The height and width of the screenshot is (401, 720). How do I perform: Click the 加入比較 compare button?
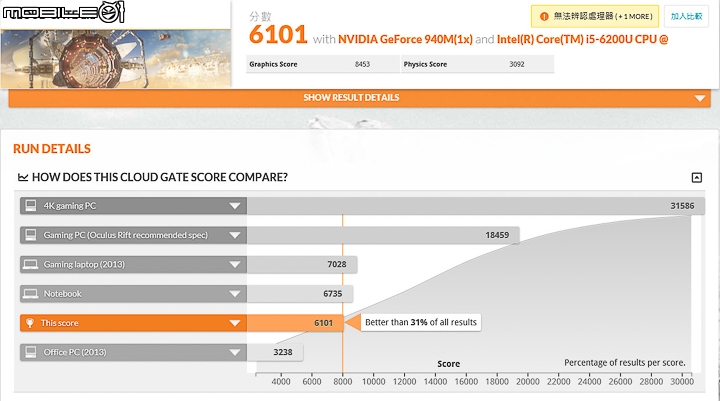(x=686, y=17)
